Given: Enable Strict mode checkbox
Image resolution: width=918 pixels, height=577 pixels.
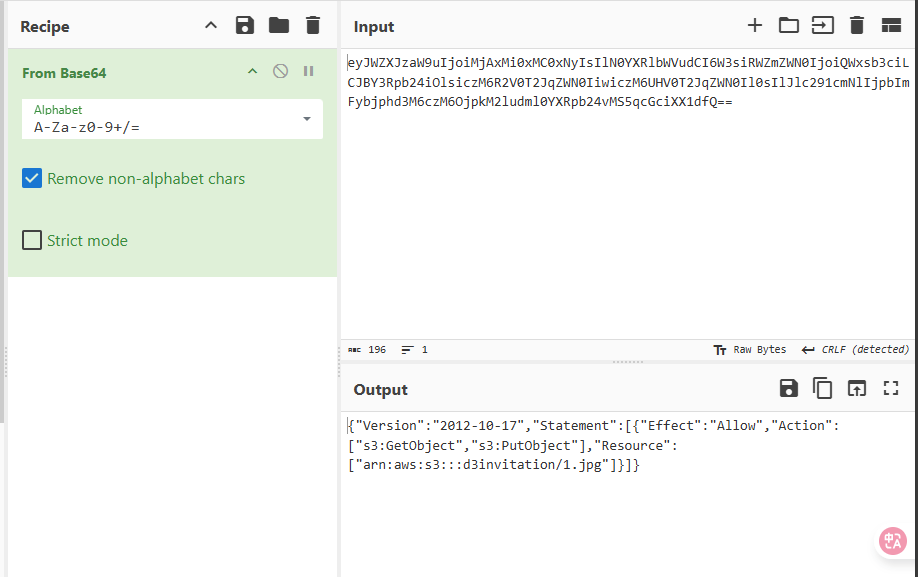Looking at the screenshot, I should (x=32, y=241).
